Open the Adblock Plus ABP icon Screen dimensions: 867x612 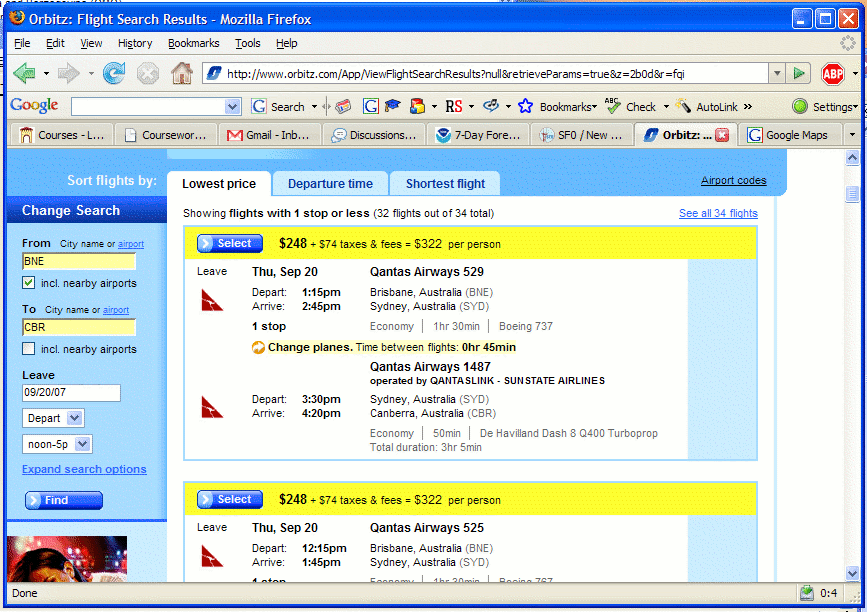point(833,74)
